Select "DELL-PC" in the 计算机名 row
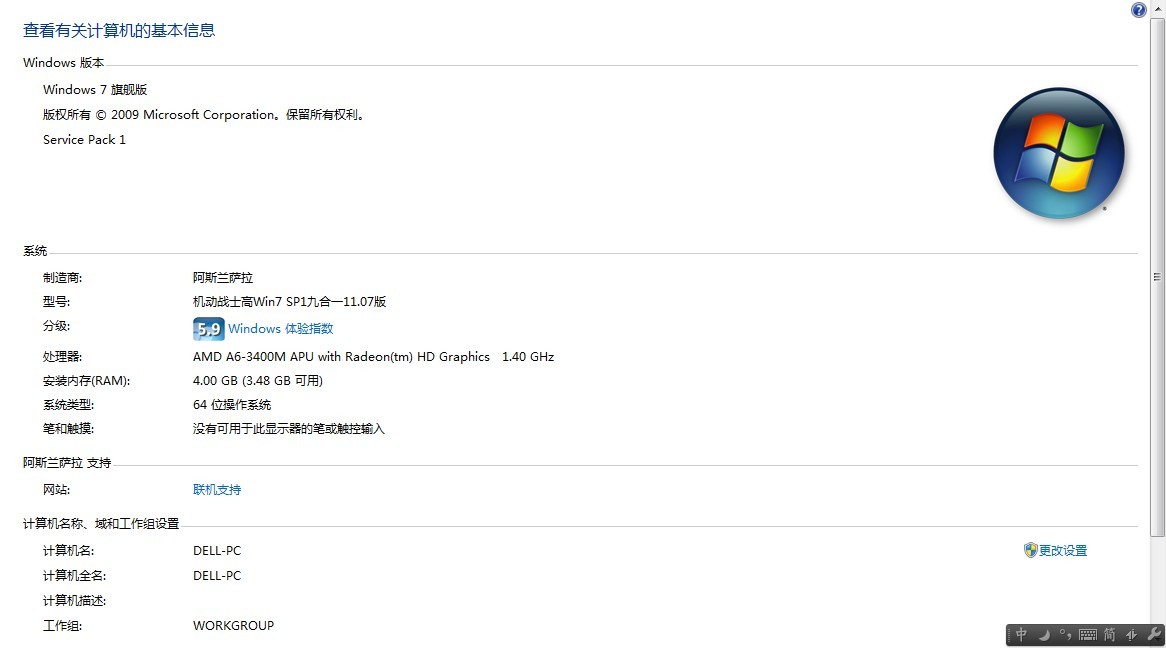Screen dimensions: 1166x648 [x=217, y=551]
